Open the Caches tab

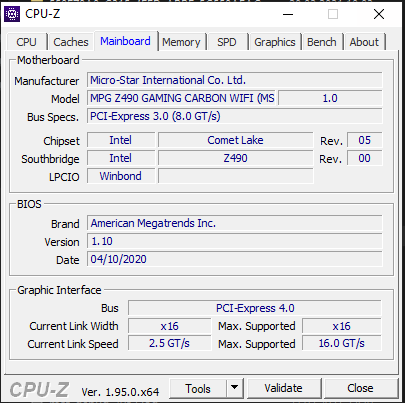pyautogui.click(x=71, y=42)
